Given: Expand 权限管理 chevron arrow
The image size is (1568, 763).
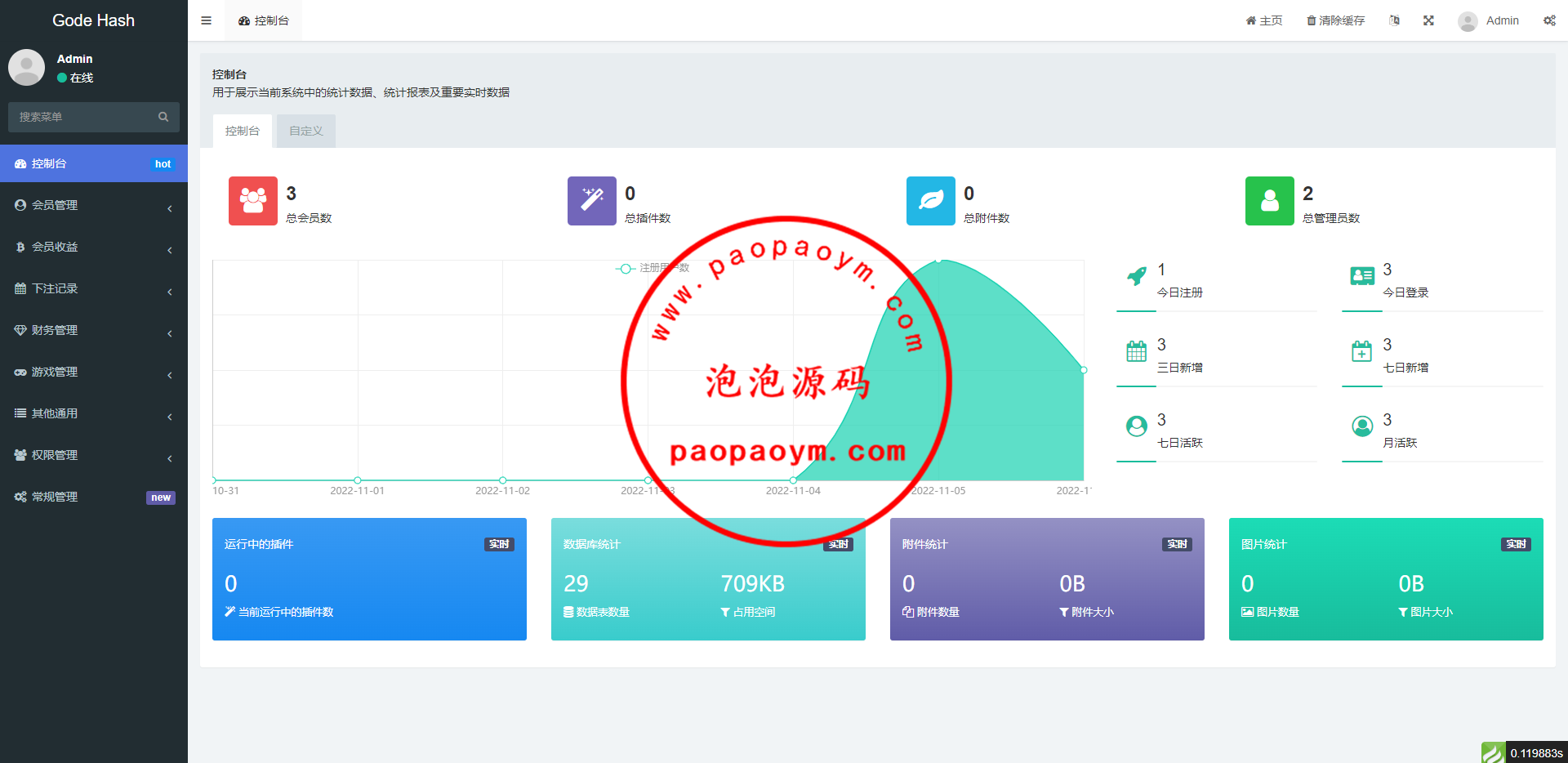Looking at the screenshot, I should pos(170,458).
